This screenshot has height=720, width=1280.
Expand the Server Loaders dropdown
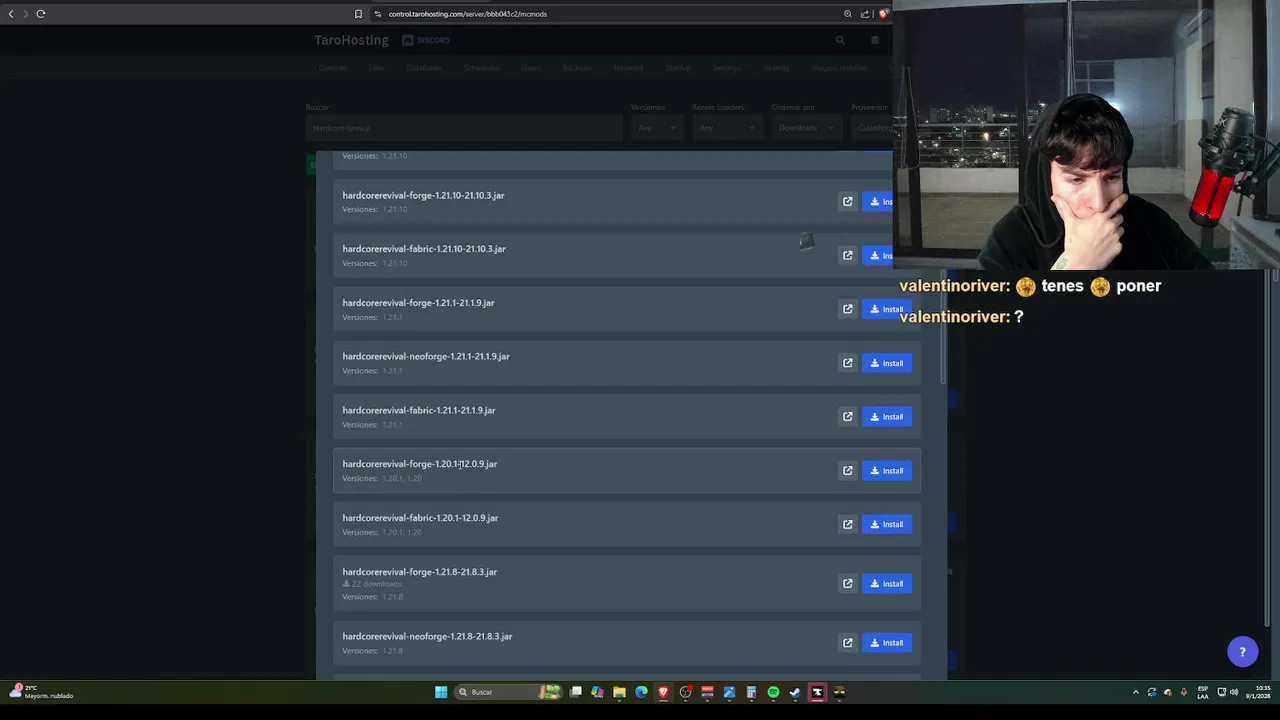click(x=727, y=128)
